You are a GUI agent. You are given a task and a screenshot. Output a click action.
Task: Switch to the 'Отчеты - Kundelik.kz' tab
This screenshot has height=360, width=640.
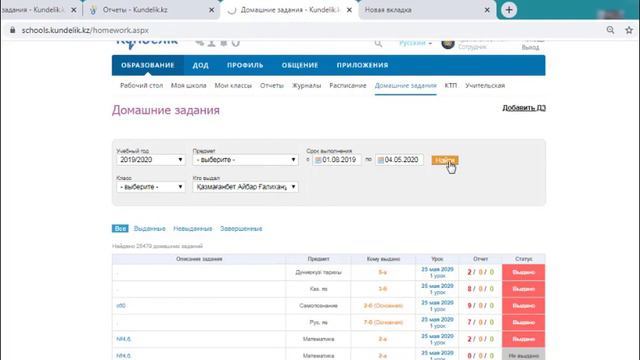(x=135, y=10)
